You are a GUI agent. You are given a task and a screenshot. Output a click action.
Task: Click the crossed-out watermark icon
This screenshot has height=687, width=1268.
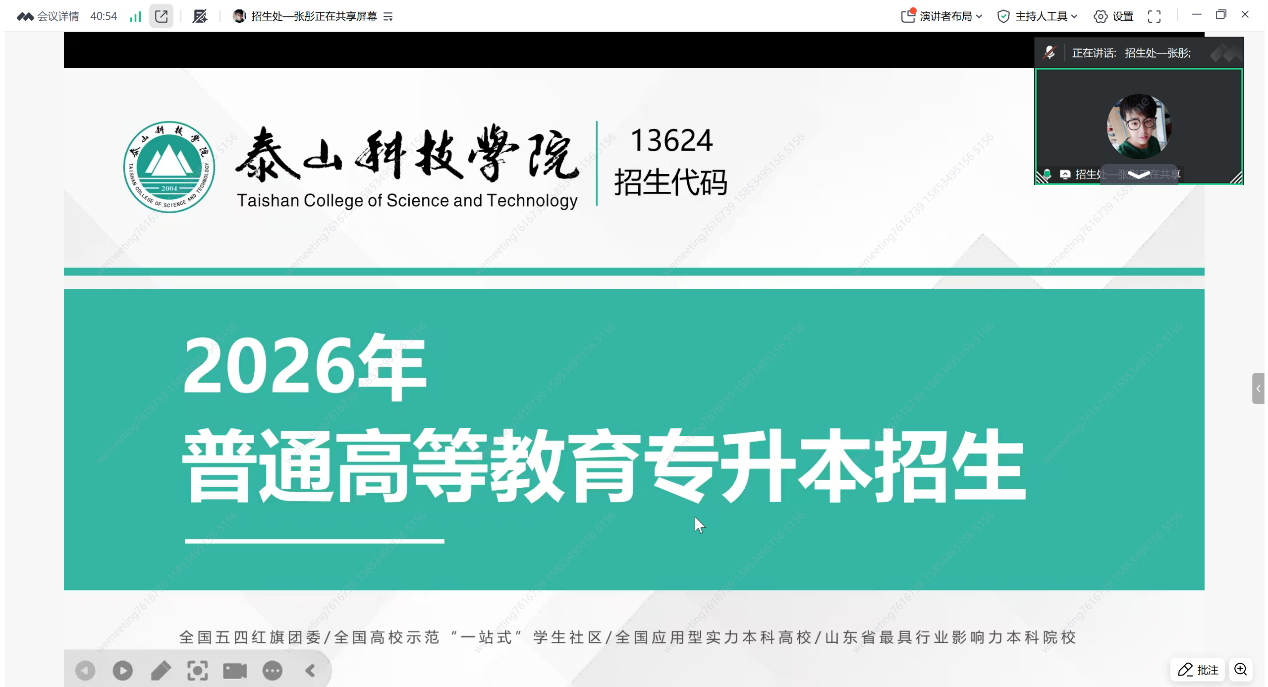point(200,16)
